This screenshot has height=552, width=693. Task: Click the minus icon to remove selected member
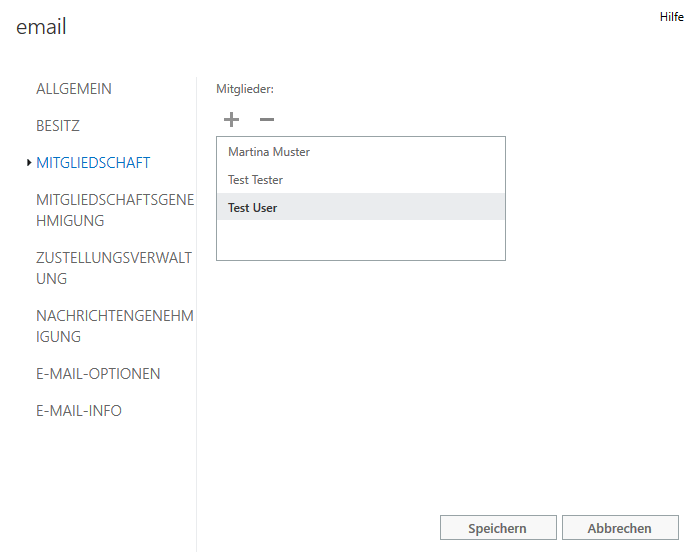(266, 120)
